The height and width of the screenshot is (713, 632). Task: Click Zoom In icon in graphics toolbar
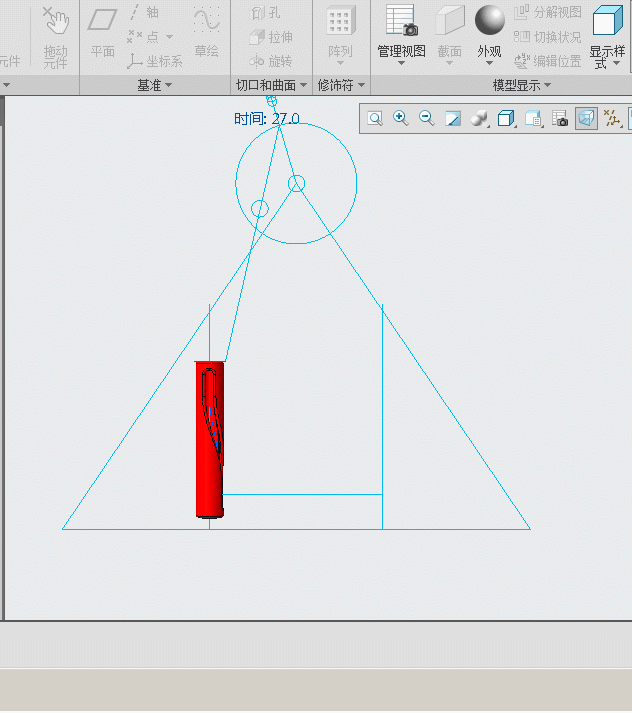(x=401, y=119)
